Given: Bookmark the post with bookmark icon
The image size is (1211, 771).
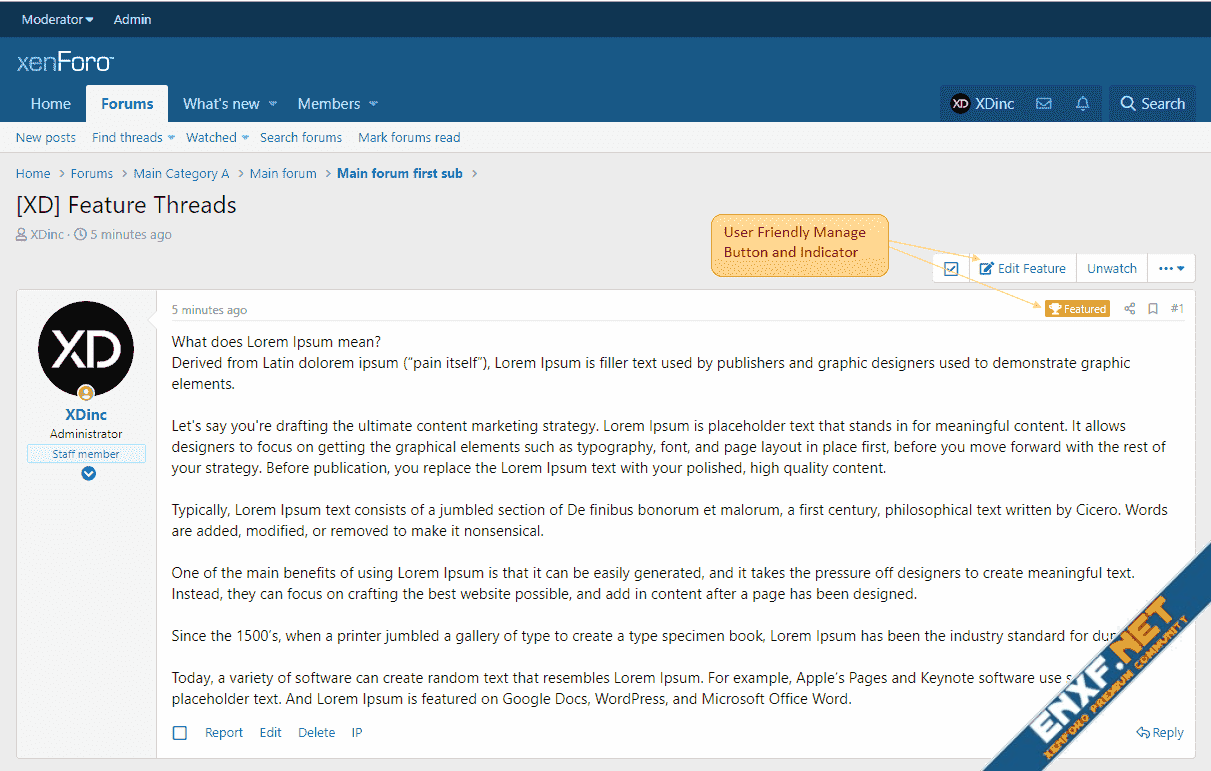Looking at the screenshot, I should pyautogui.click(x=1153, y=309).
